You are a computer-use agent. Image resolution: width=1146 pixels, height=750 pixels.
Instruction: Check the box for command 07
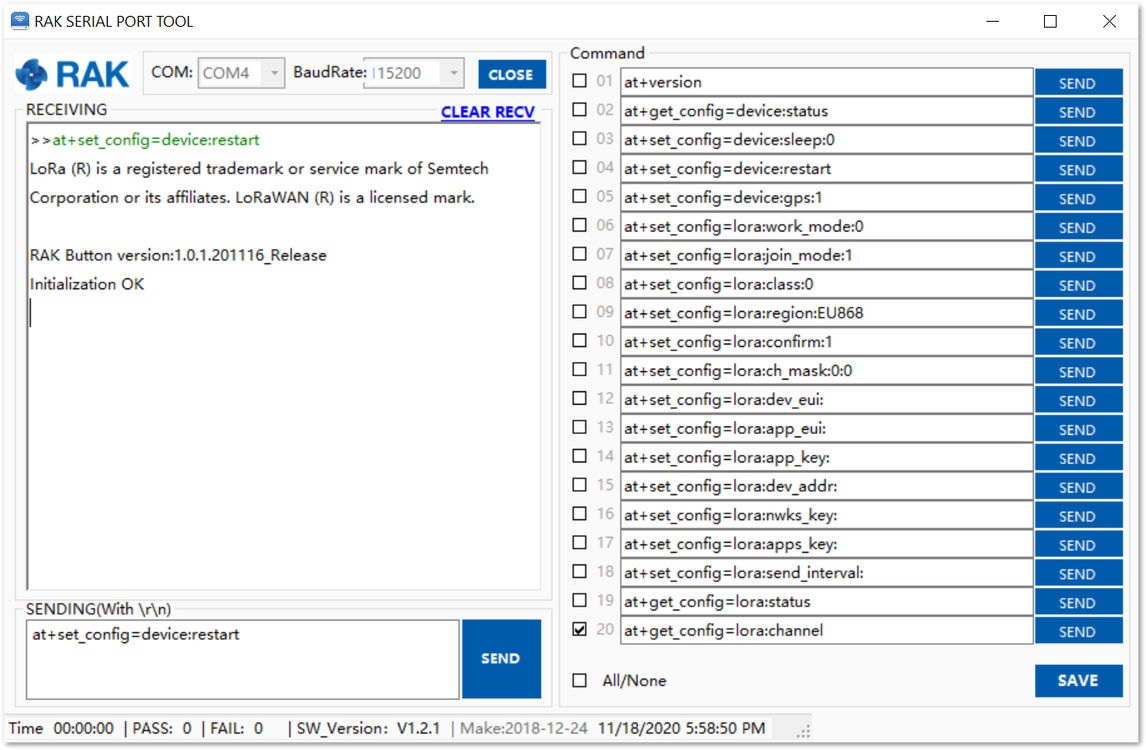(580, 254)
